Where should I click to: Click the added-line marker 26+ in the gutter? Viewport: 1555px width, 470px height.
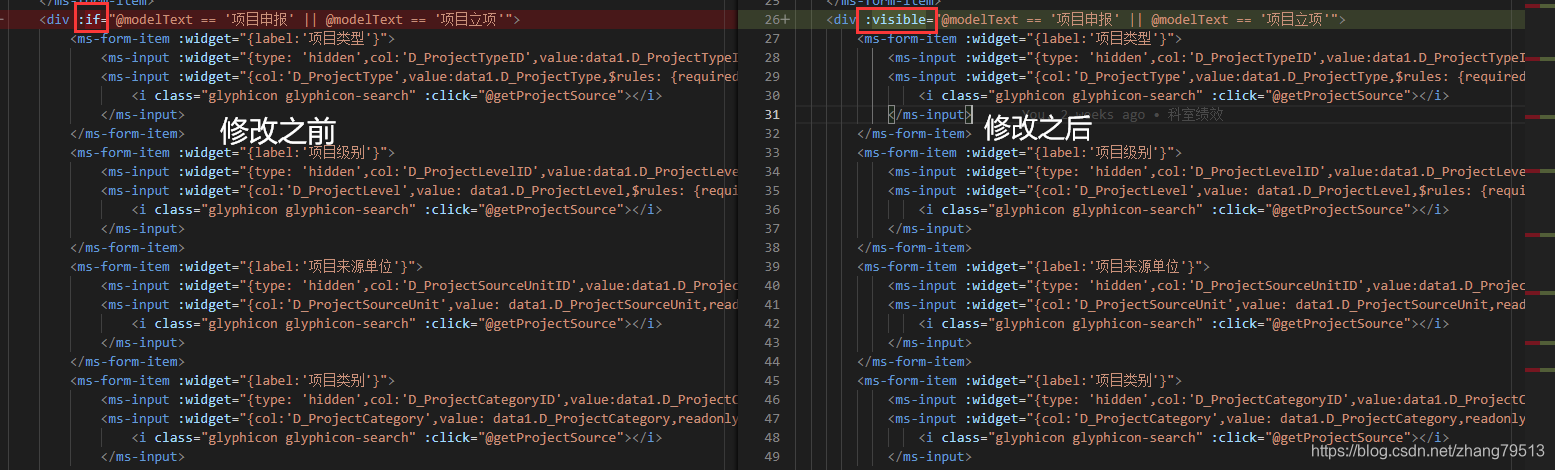click(x=775, y=19)
